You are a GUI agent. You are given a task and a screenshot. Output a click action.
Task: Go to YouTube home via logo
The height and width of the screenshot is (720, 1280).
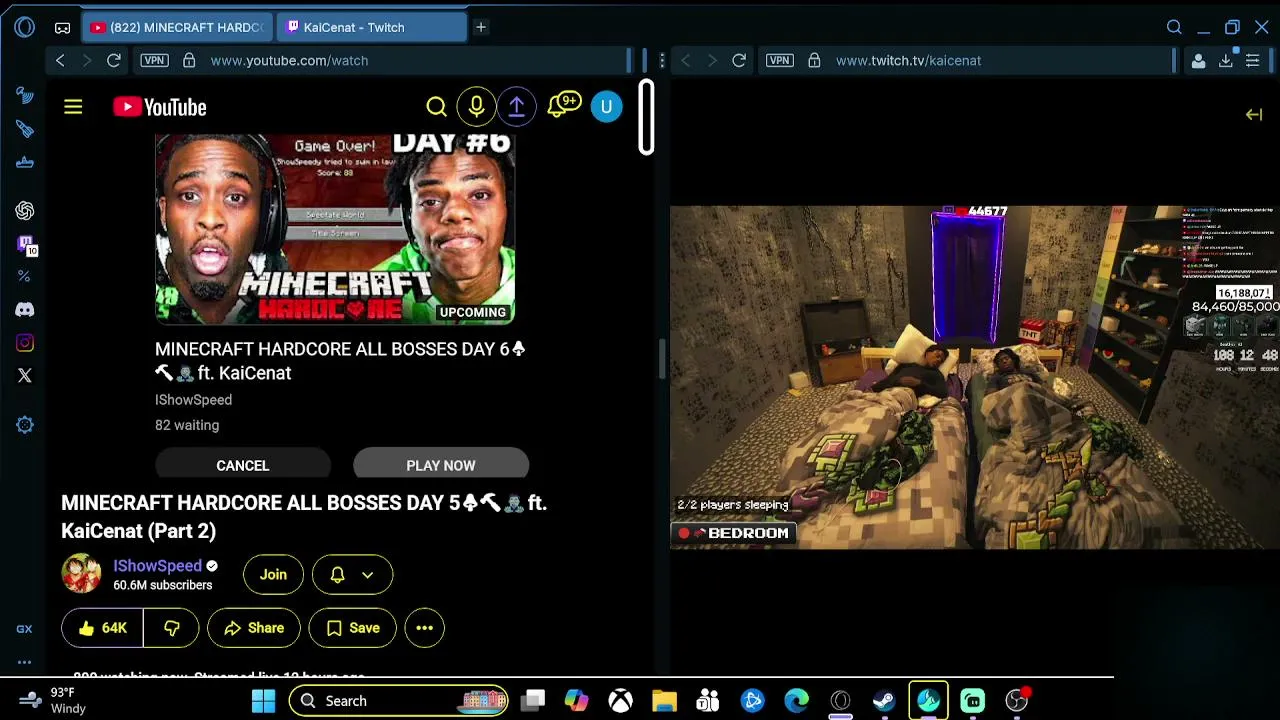tap(160, 106)
